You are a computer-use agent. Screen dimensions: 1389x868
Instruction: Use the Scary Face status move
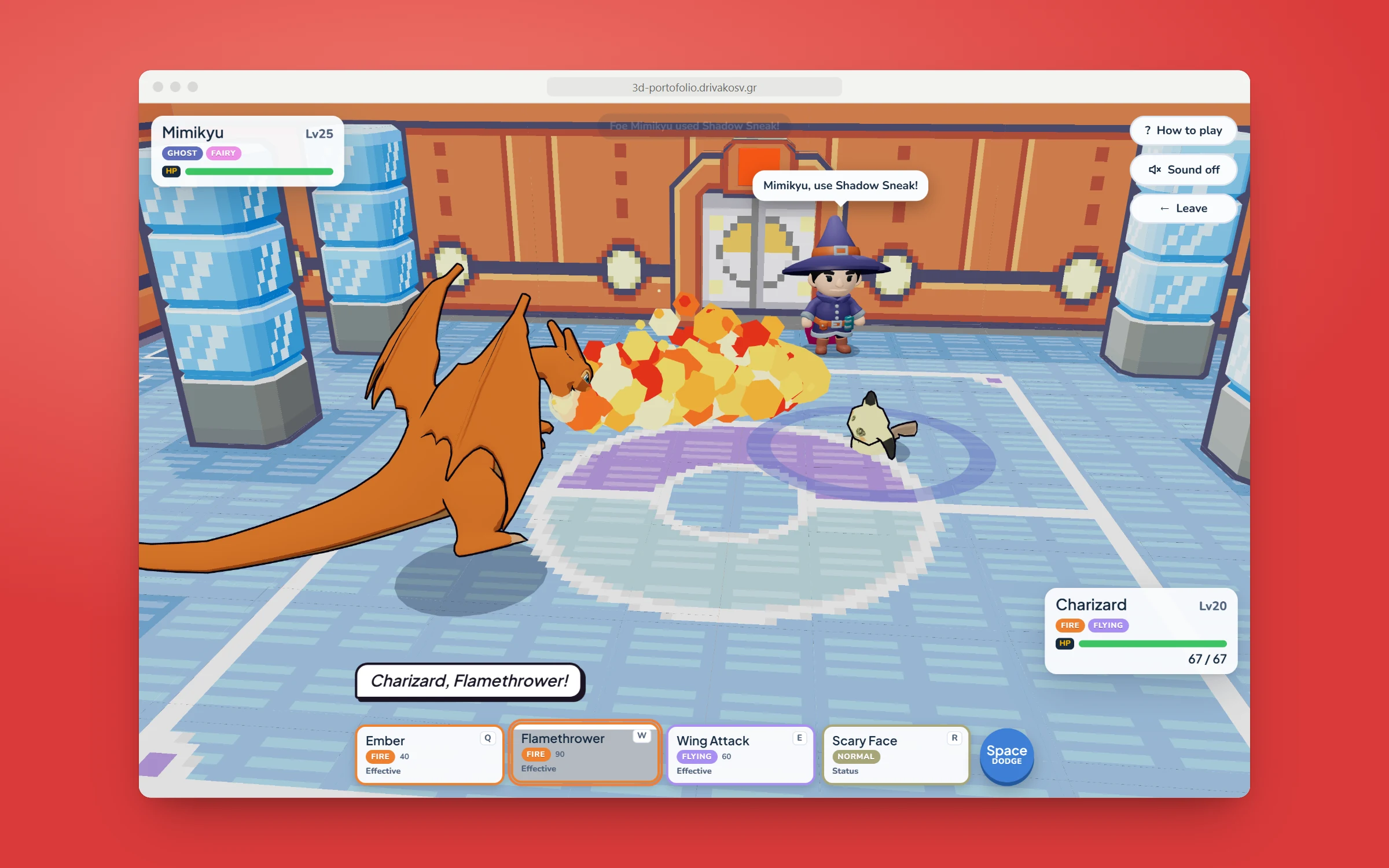[x=896, y=755]
